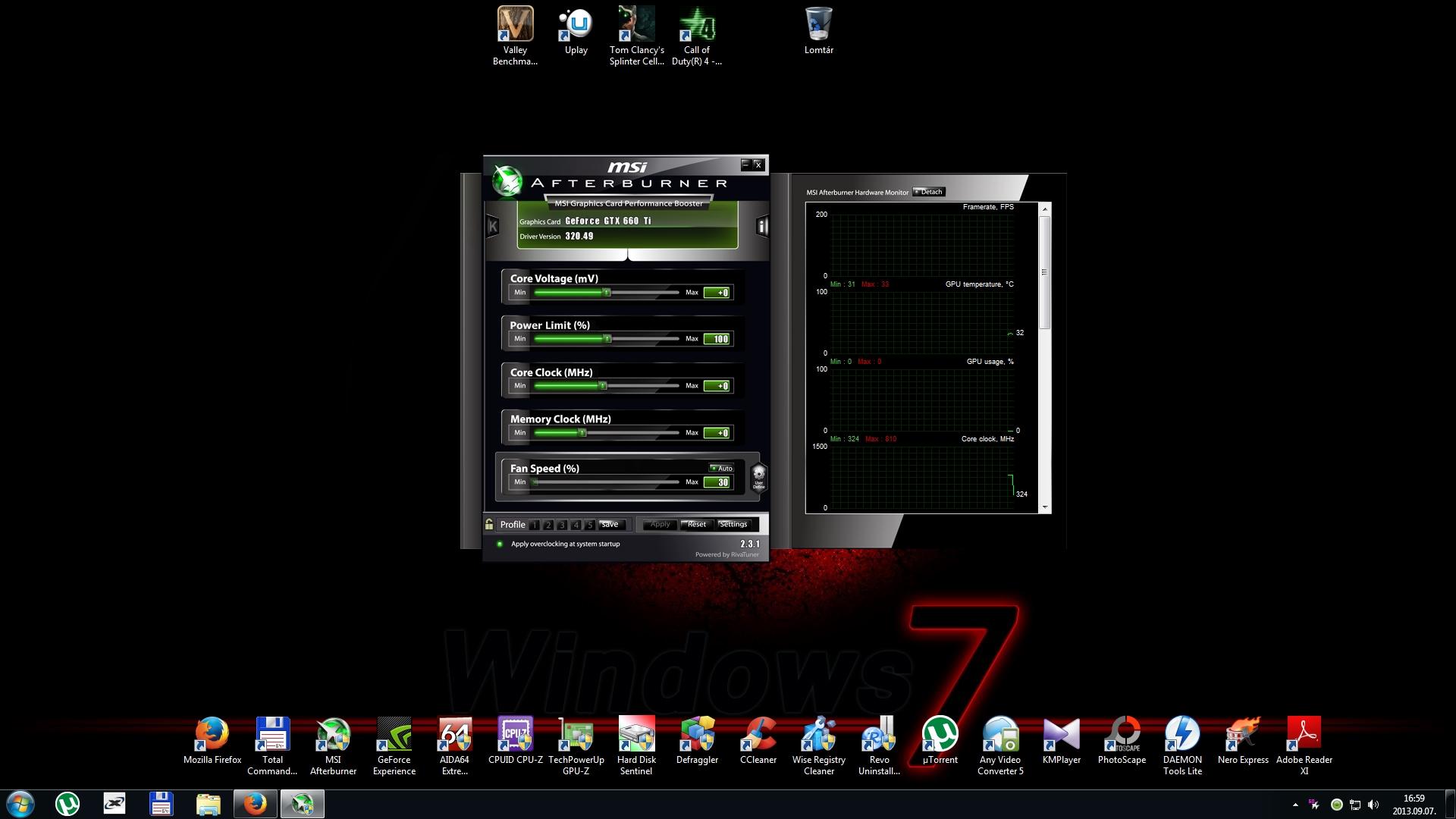Click the Power Limit slider handle
Screen dimensions: 1456x819
(607, 339)
